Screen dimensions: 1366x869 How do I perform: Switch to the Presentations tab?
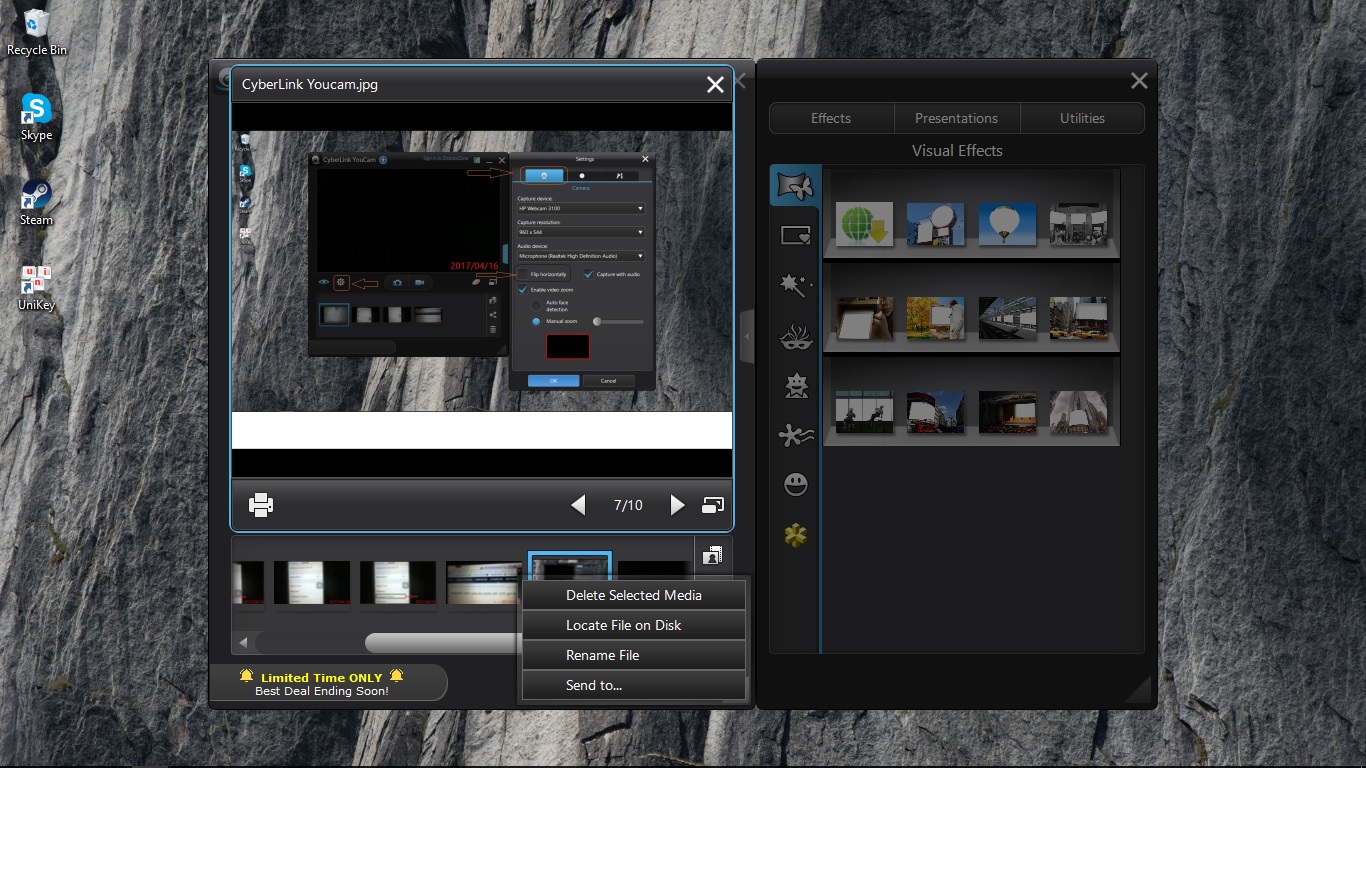point(957,118)
